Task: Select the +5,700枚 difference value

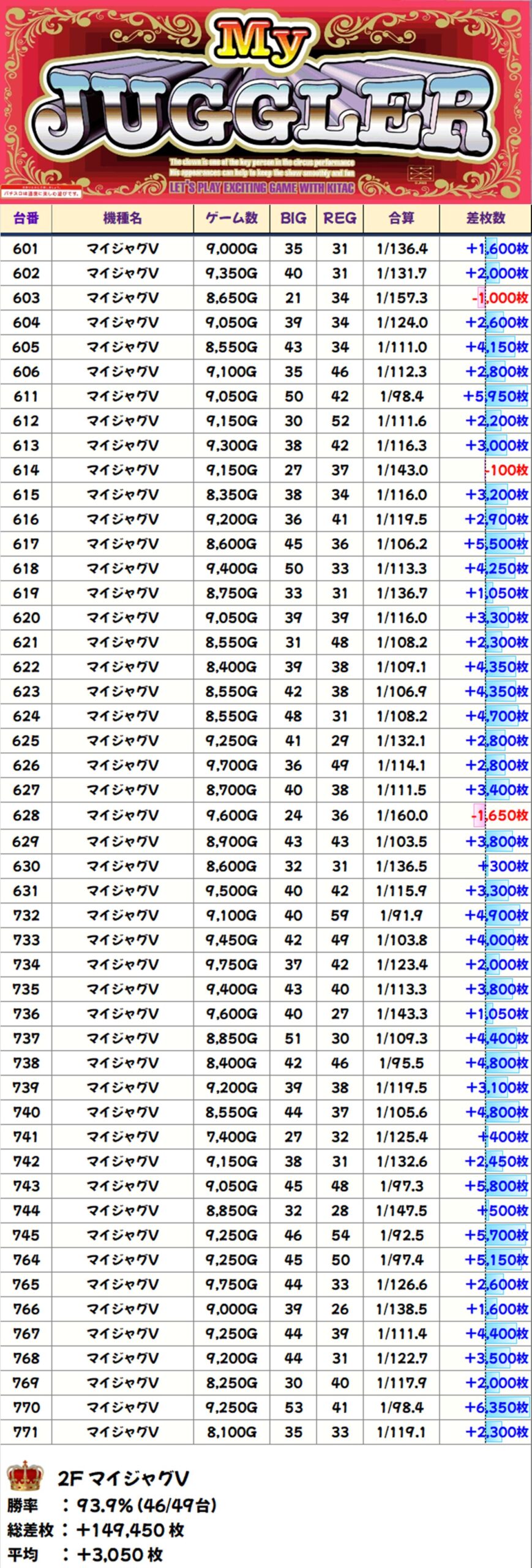Action: click(x=496, y=1235)
